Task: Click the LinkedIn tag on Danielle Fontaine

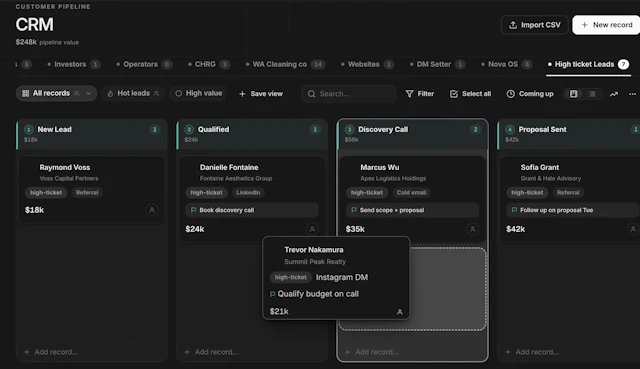Action: (248, 192)
